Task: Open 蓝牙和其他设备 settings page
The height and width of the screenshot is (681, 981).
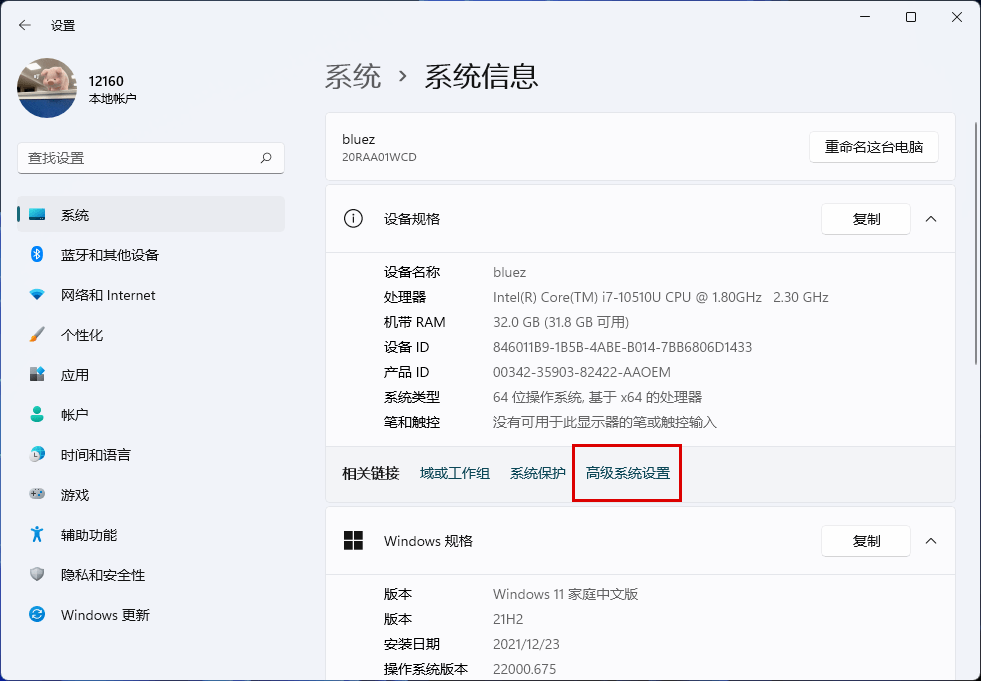Action: point(151,255)
